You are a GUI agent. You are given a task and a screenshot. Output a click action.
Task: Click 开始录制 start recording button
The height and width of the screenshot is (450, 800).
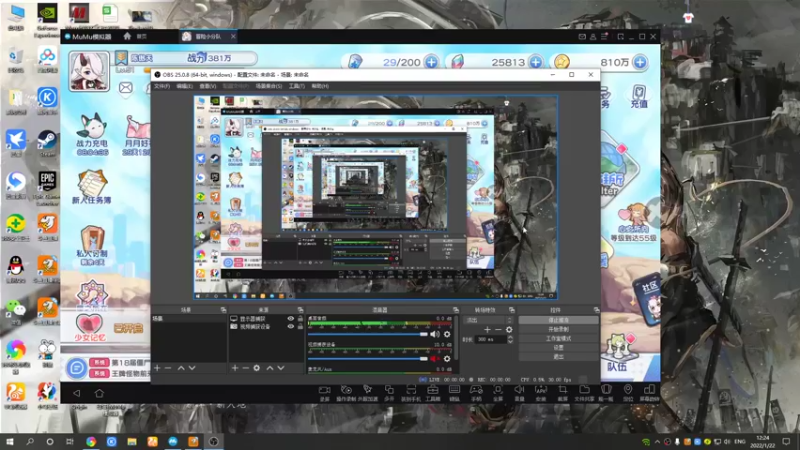pyautogui.click(x=559, y=330)
